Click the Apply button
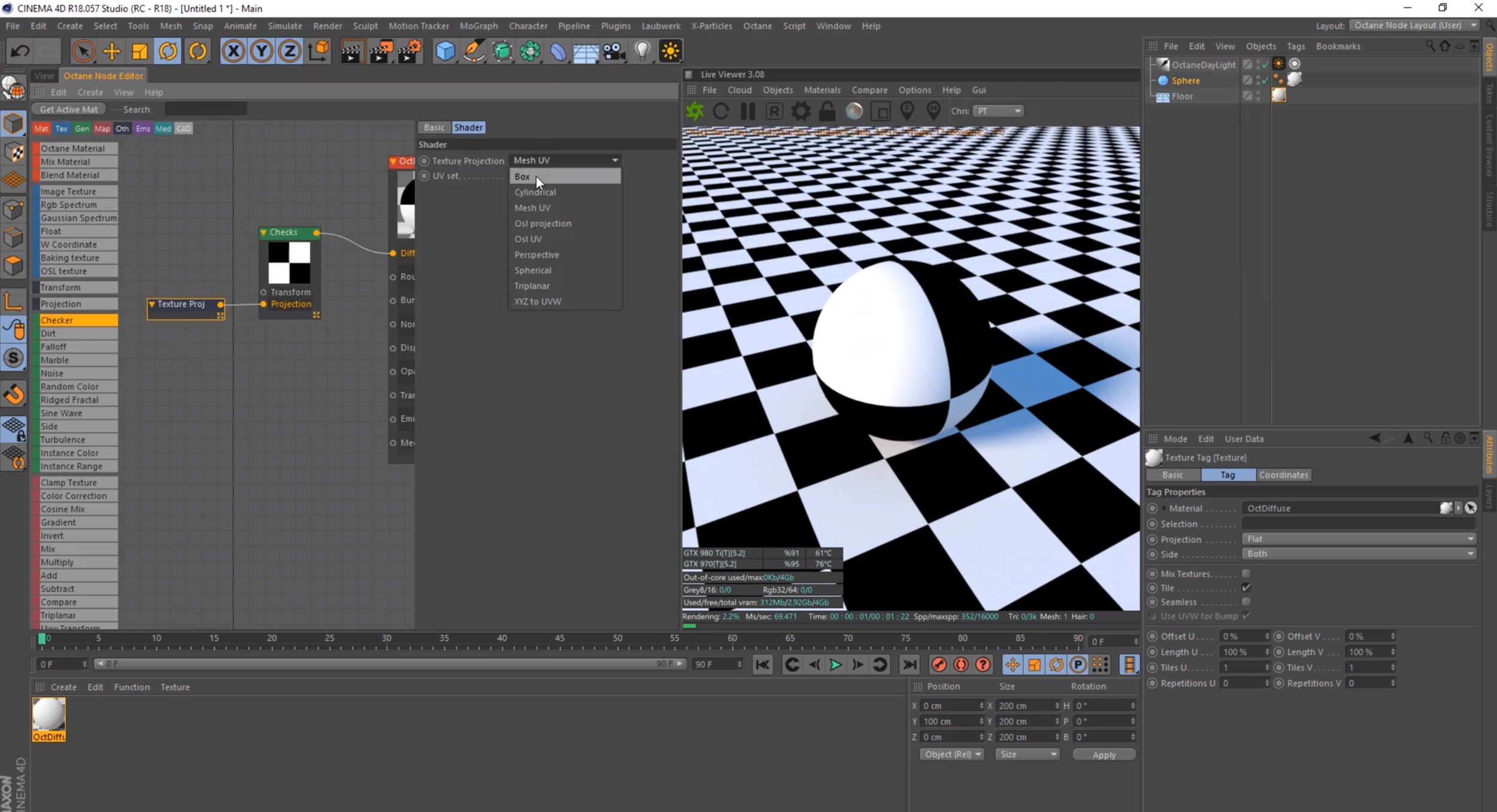The height and width of the screenshot is (812, 1497). 1104,755
